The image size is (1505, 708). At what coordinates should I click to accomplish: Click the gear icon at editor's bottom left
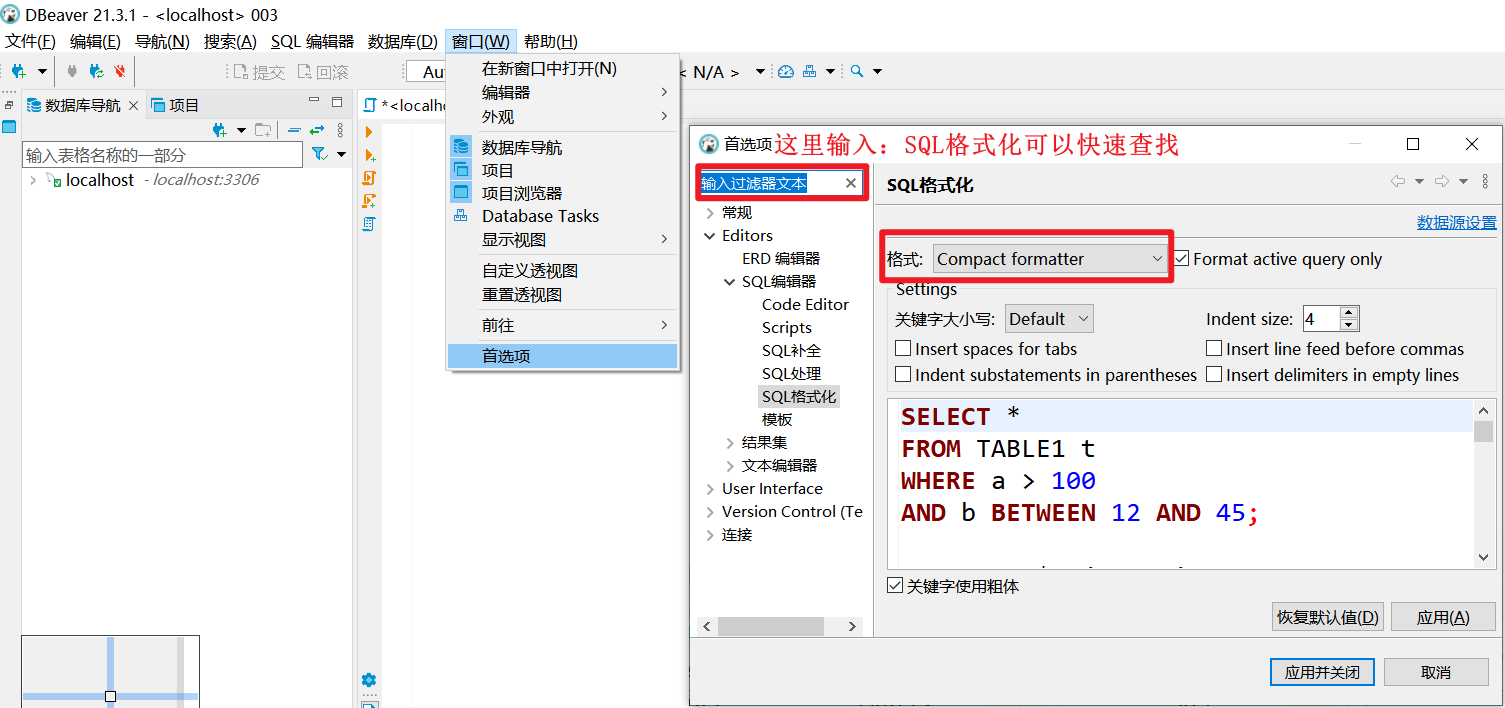coord(369,680)
